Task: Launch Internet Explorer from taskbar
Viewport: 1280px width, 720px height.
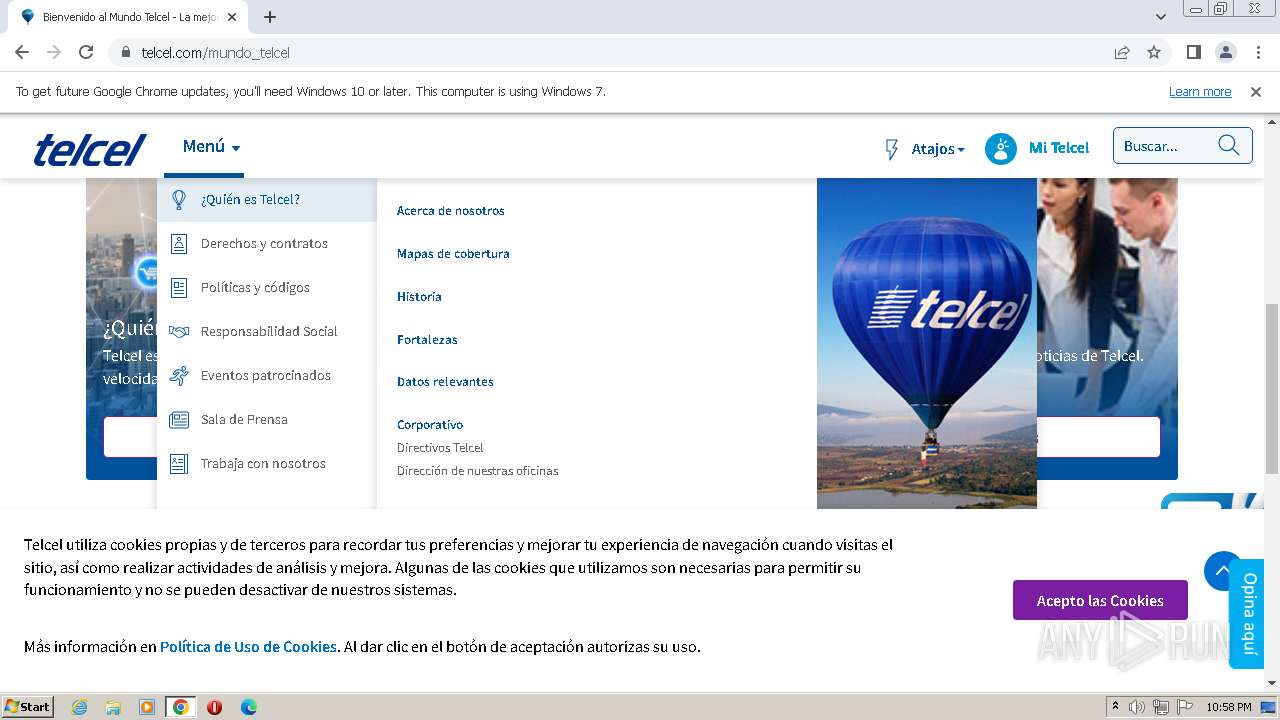Action: (x=79, y=707)
